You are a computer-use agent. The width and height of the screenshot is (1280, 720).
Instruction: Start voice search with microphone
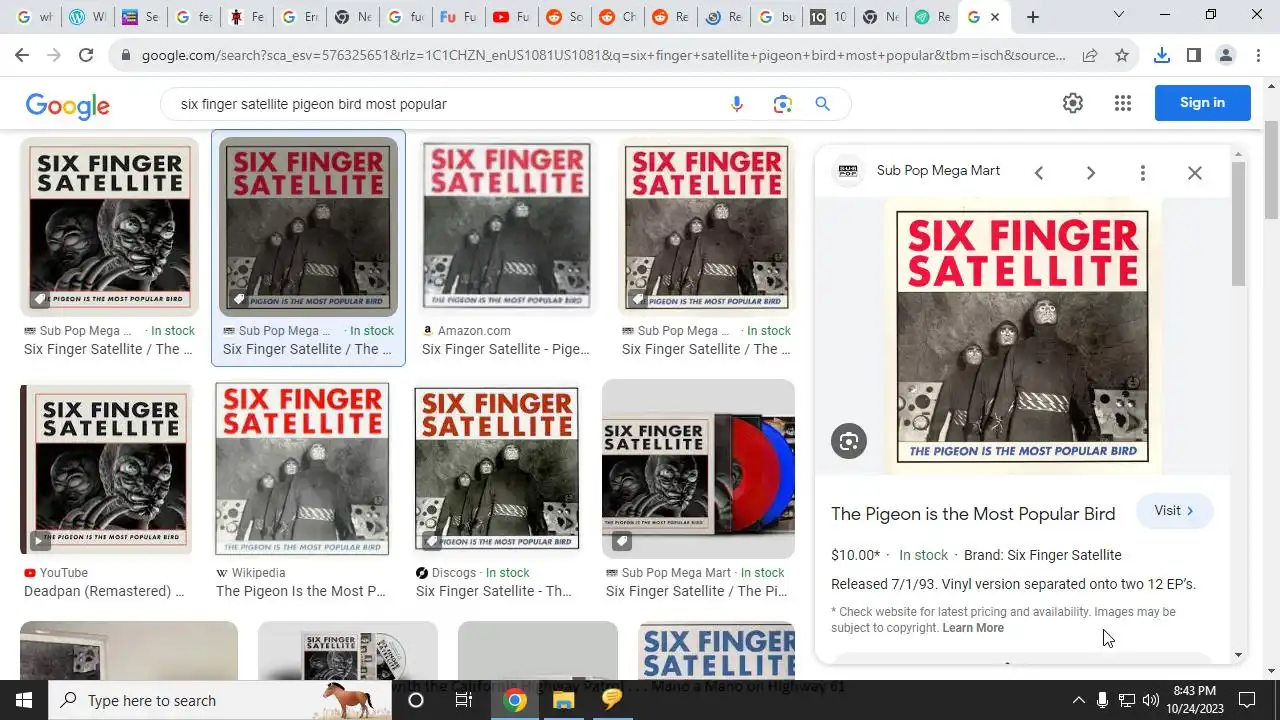pyautogui.click(x=737, y=104)
